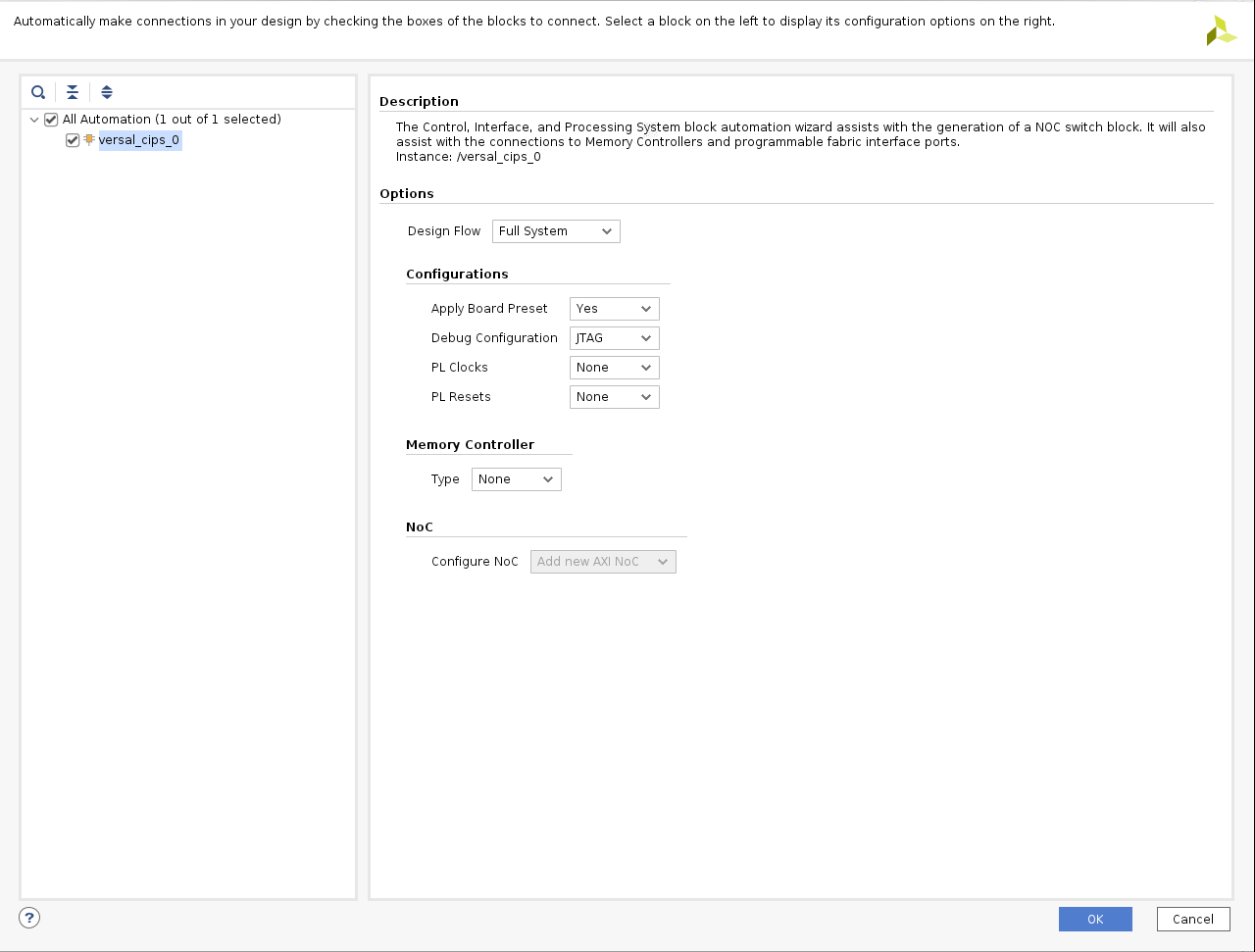Open the Memory Controller Type dropdown
Image resolution: width=1255 pixels, height=952 pixels.
[516, 479]
